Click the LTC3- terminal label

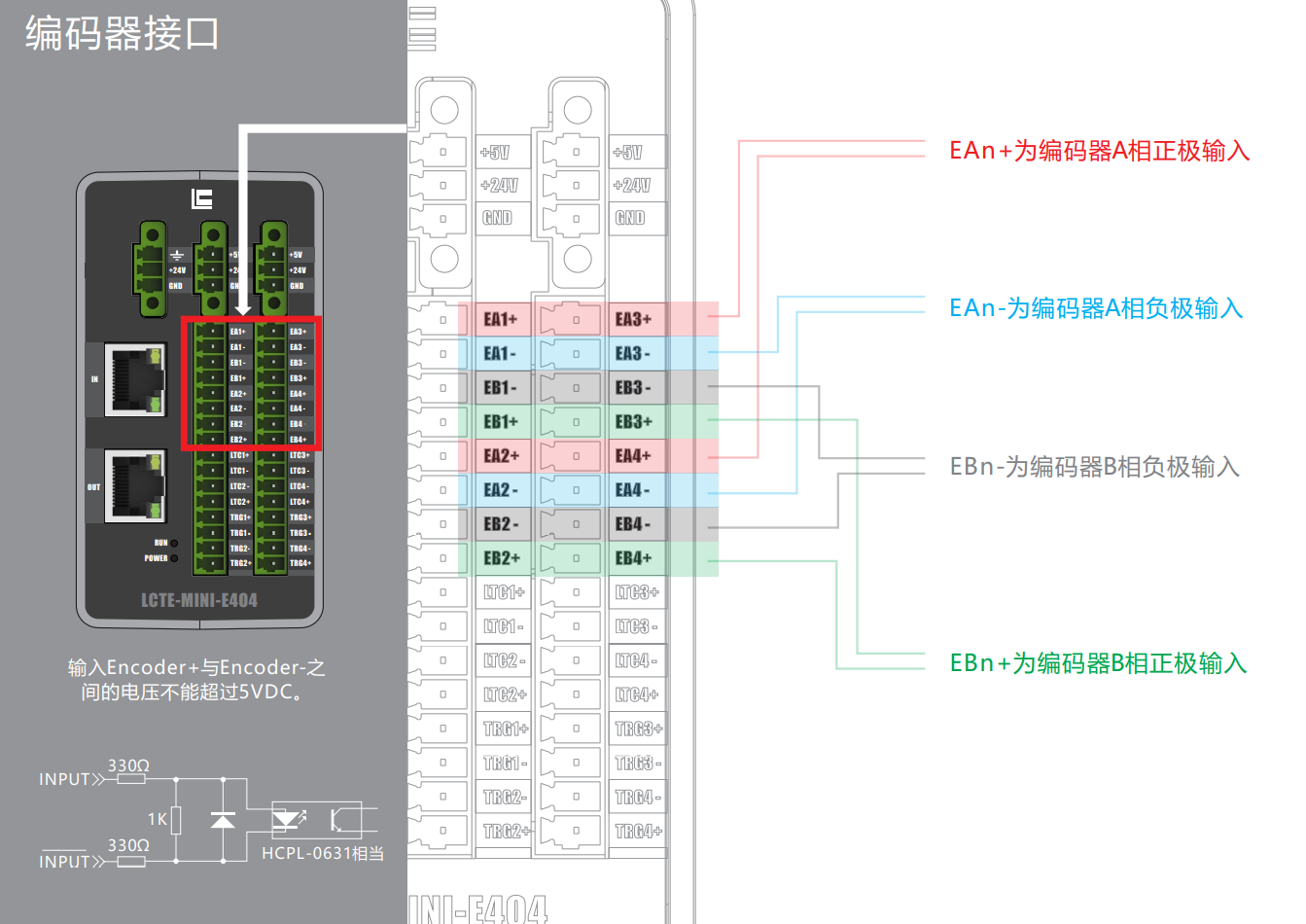[x=637, y=625]
